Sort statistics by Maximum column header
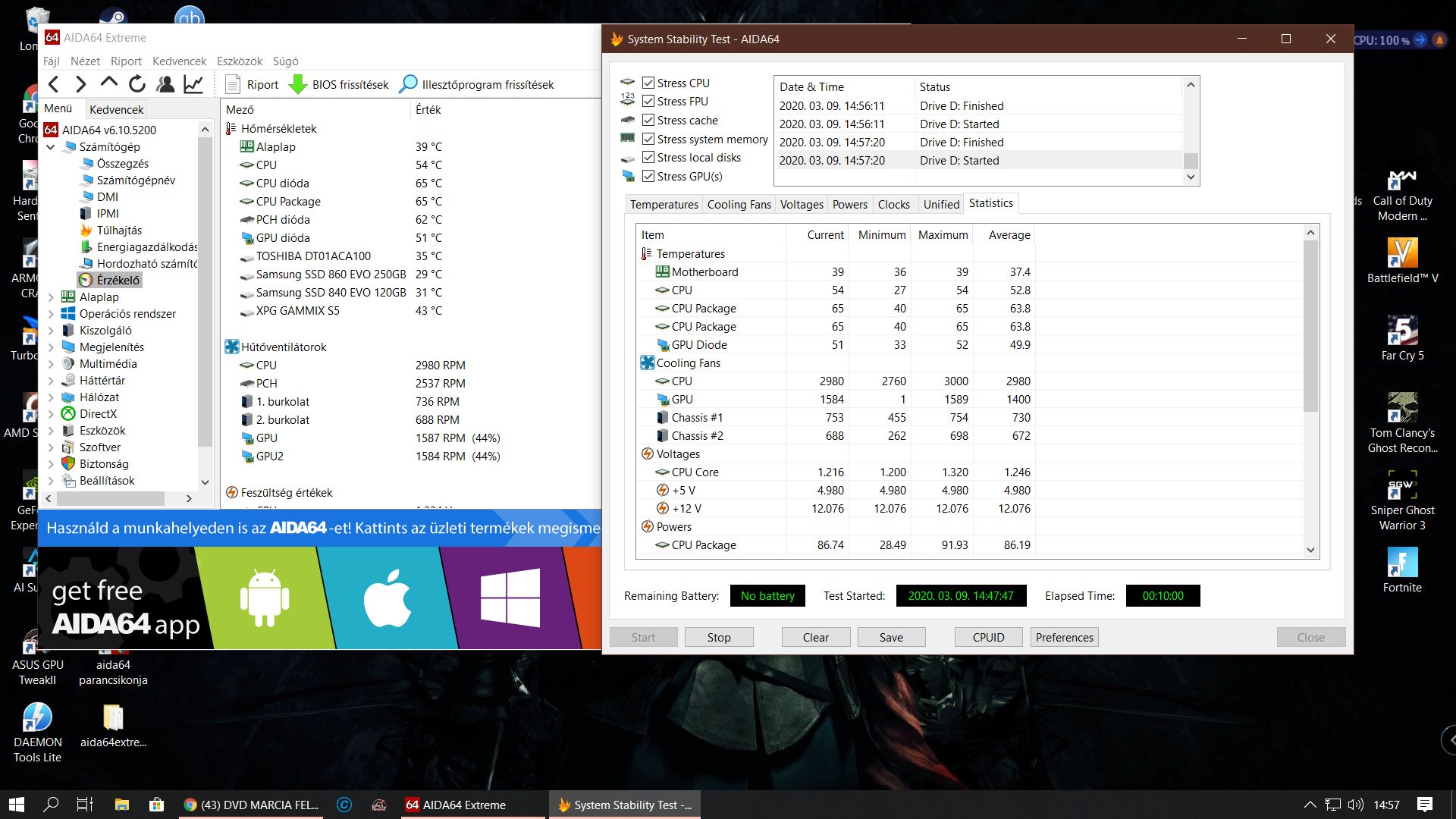 [x=943, y=235]
